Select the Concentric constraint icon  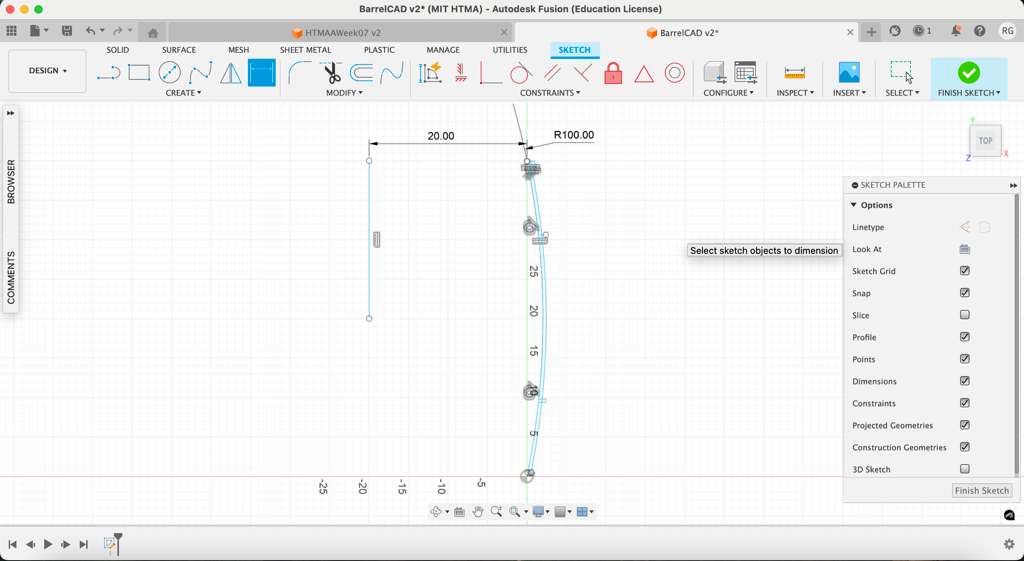point(675,73)
